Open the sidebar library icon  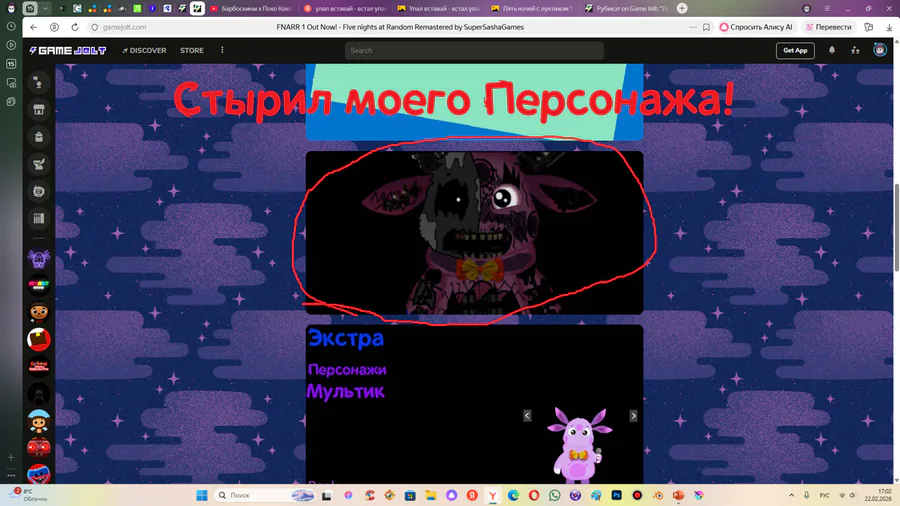click(x=38, y=218)
